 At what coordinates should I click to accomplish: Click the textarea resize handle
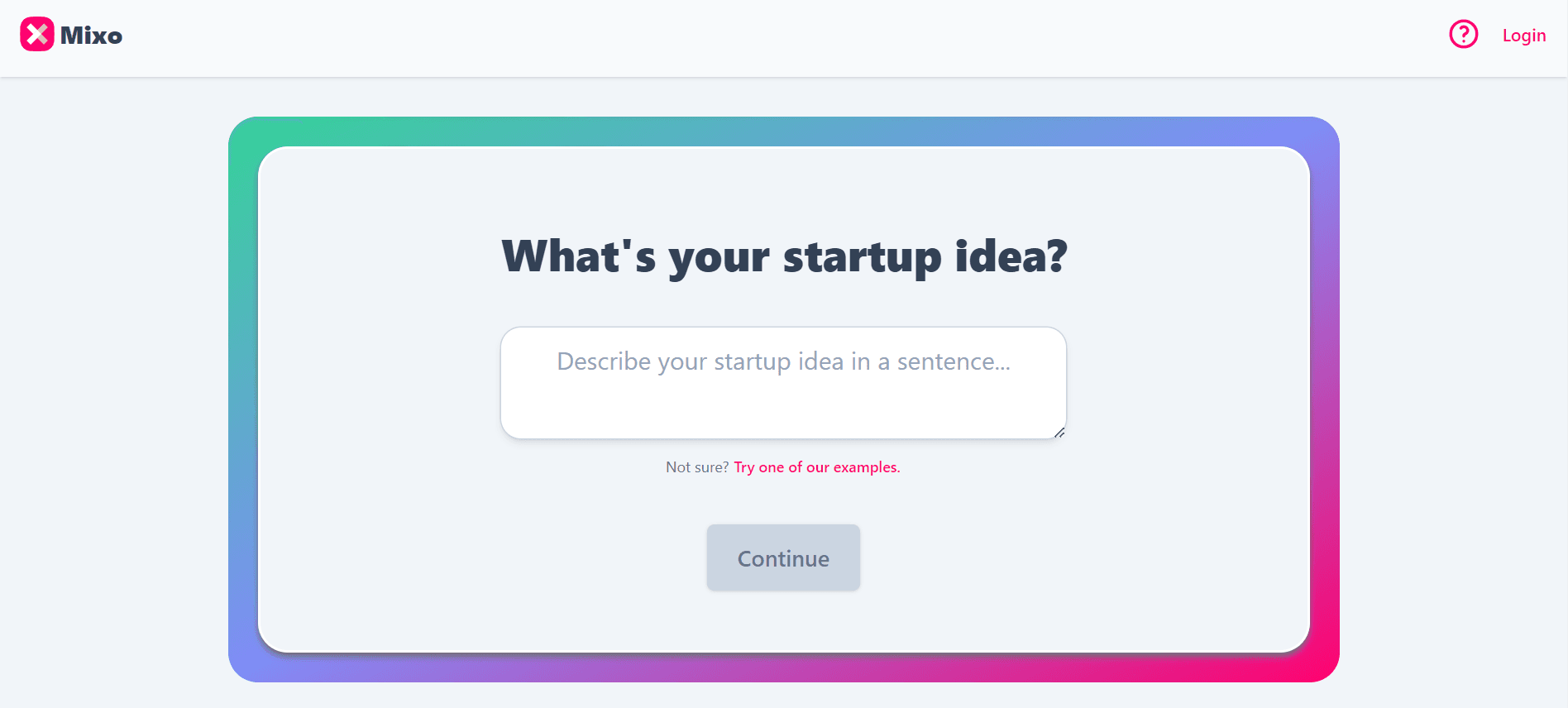(x=1060, y=433)
